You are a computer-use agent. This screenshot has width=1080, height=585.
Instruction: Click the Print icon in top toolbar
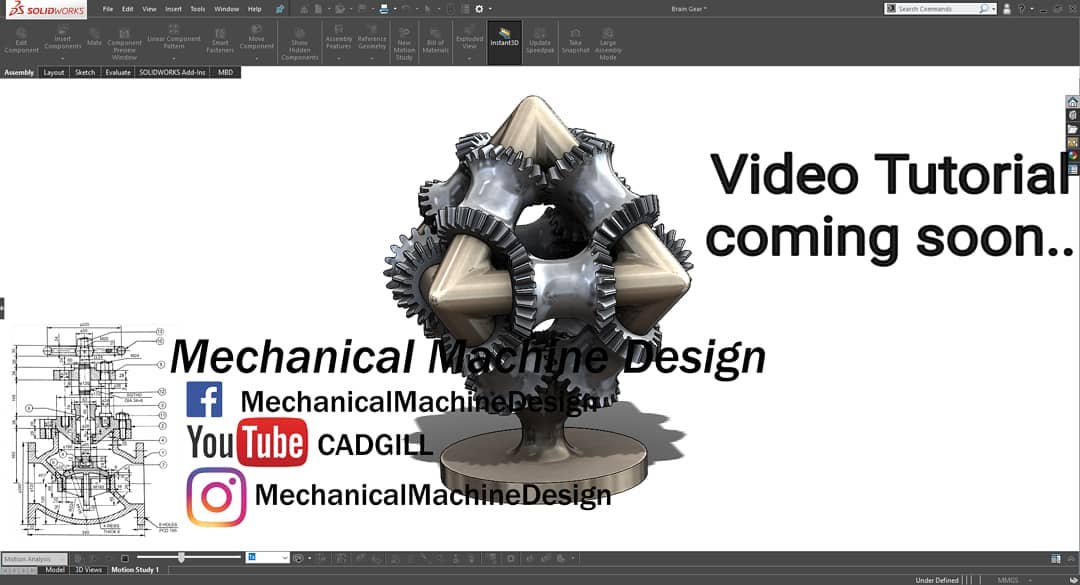click(384, 9)
